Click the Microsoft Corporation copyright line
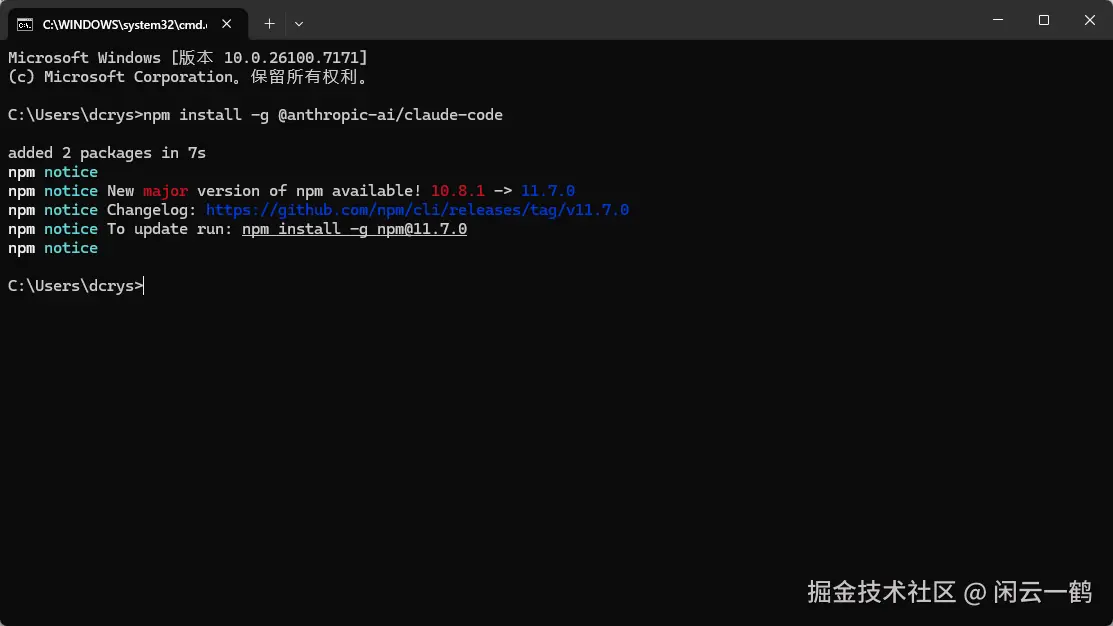Image resolution: width=1113 pixels, height=626 pixels. coord(188,77)
